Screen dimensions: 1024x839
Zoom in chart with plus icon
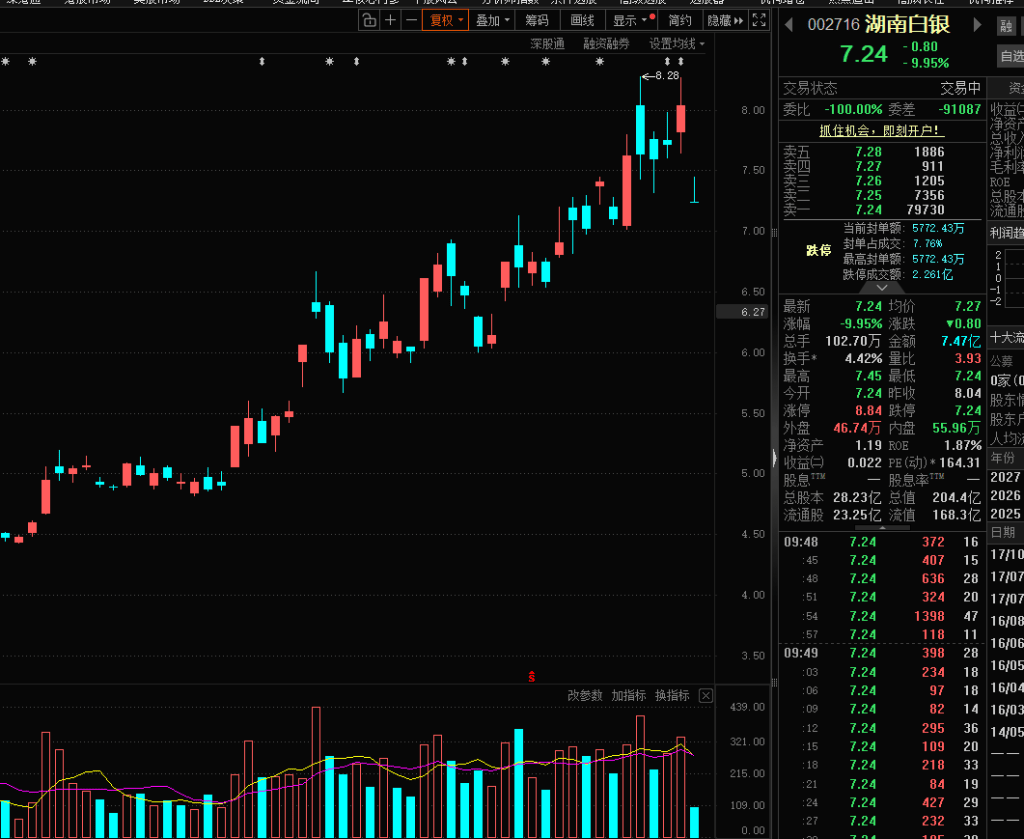390,20
